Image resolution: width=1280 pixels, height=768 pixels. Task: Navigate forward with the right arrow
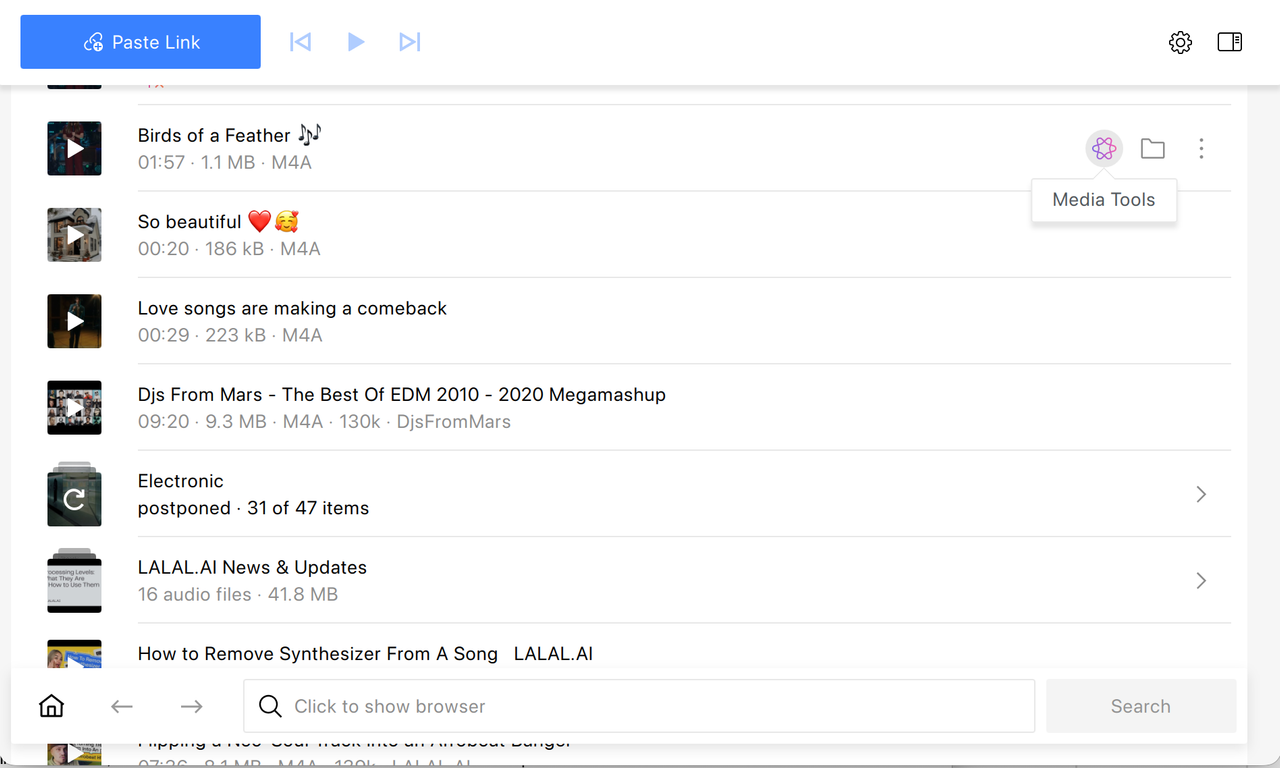[192, 706]
